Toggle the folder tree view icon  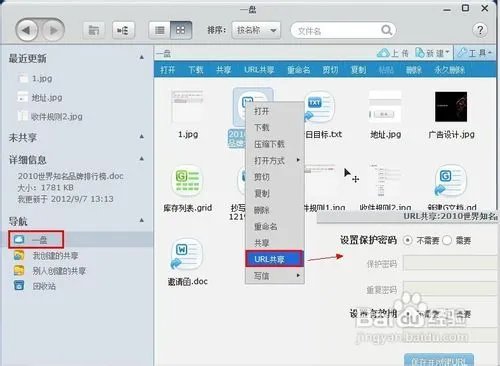pyautogui.click(x=123, y=30)
